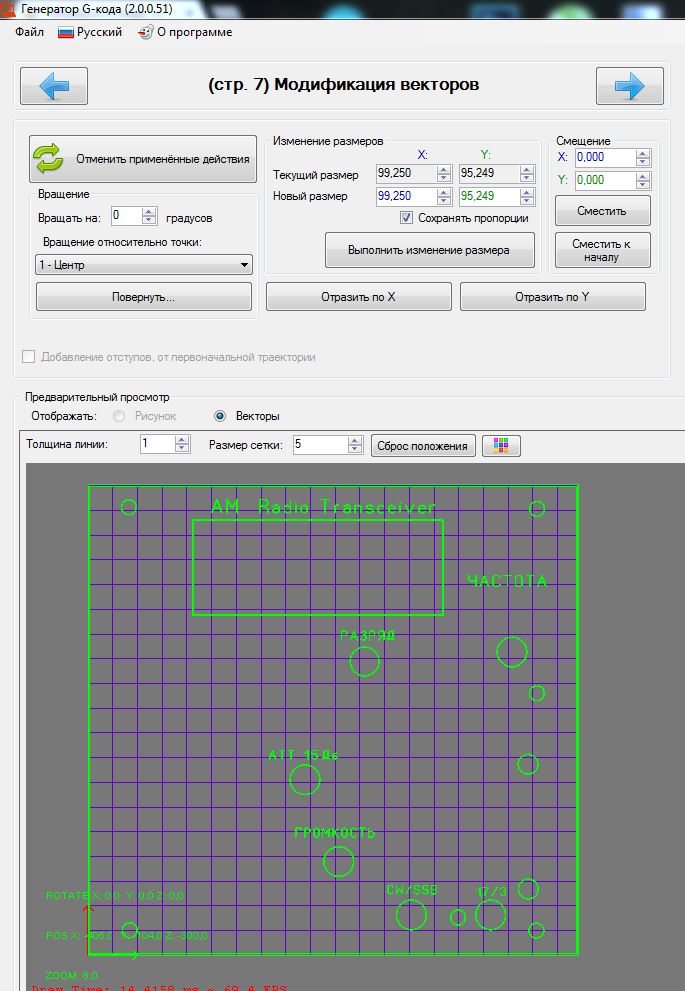This screenshot has width=685, height=991.
Task: Click the Отразить по Y button
Action: pyautogui.click(x=552, y=296)
